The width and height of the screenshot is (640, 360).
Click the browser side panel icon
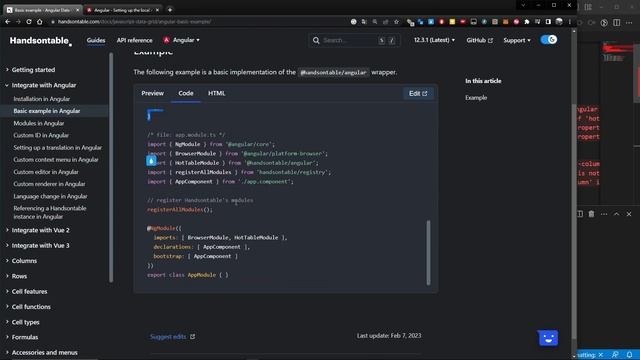548,22
